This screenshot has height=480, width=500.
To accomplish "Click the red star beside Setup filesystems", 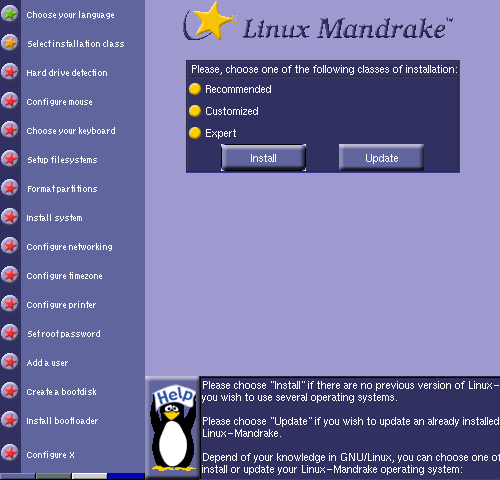I will pos(10,159).
